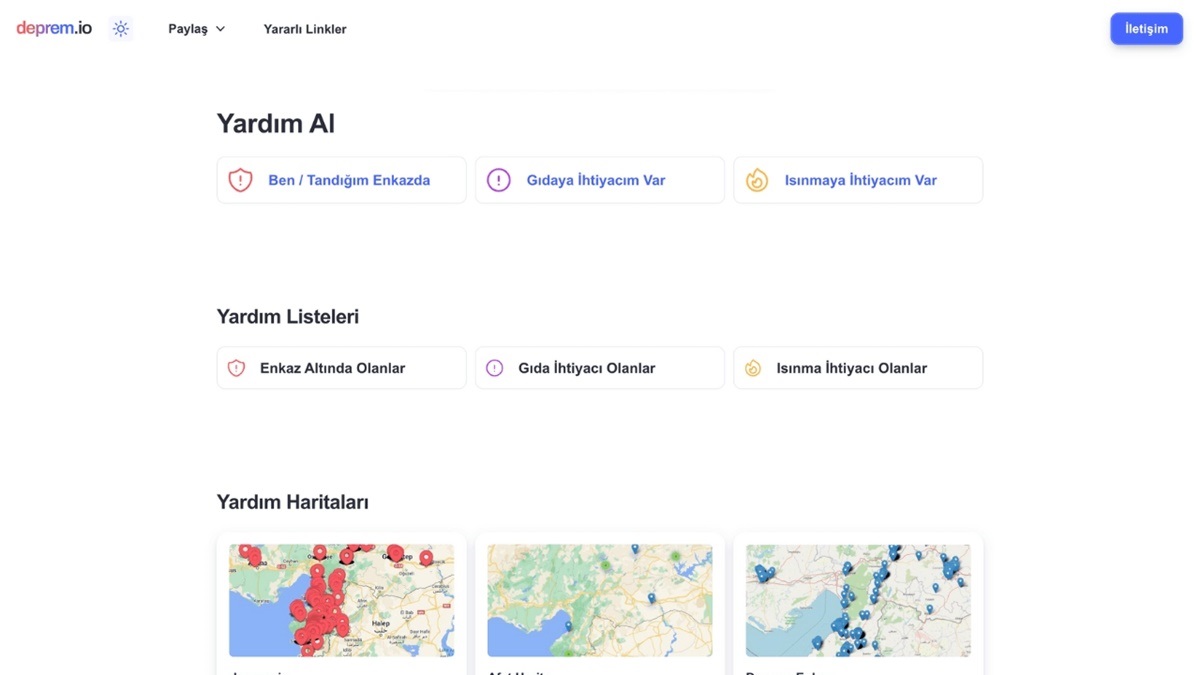Click exclamation icon in Gıda İhtiyacı Olanlar
Image resolution: width=1200 pixels, height=675 pixels.
(x=495, y=368)
